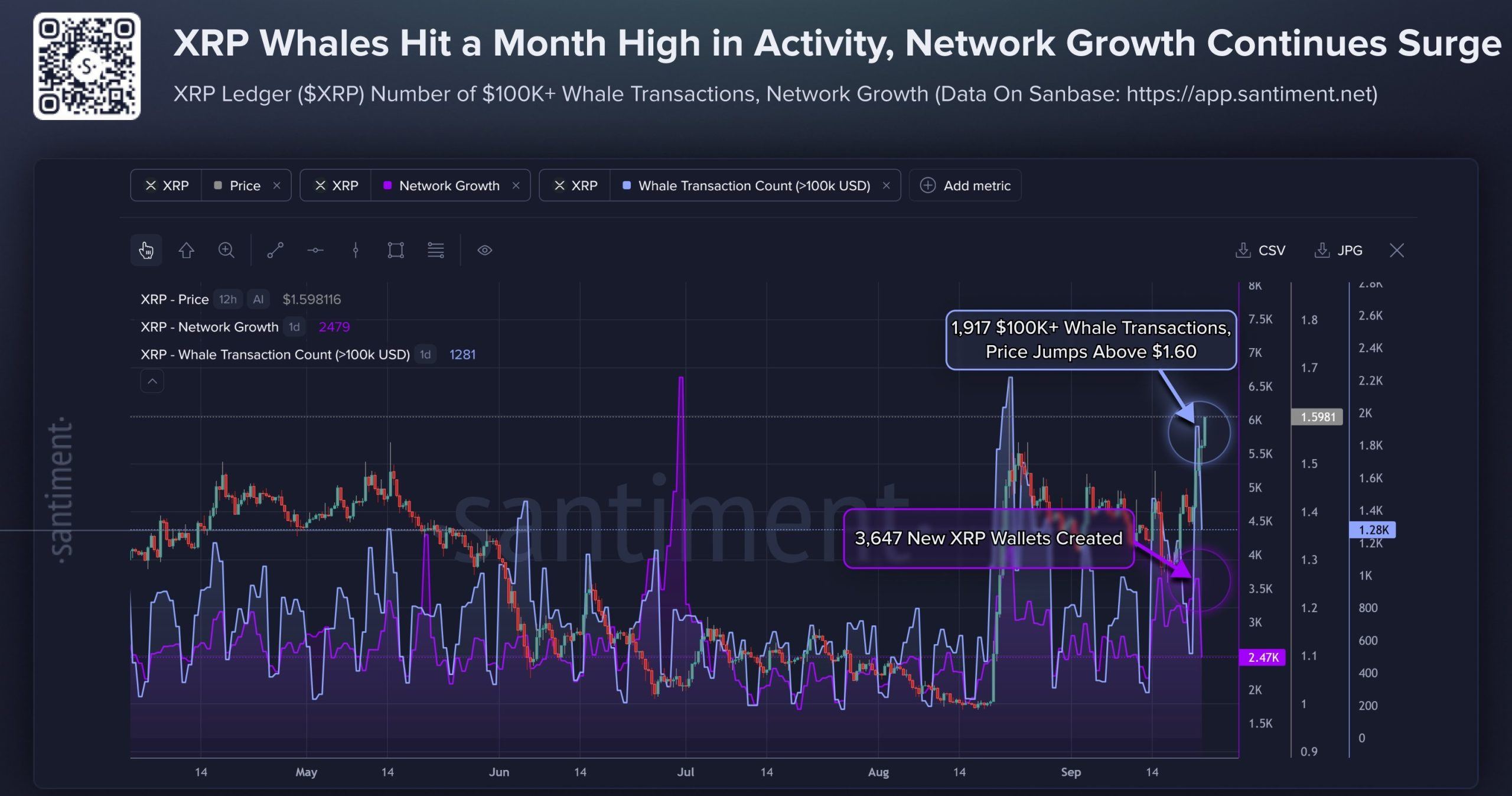Image resolution: width=1512 pixels, height=796 pixels.
Task: Click 1d interval badge for Whale Transaction Count
Action: click(x=425, y=355)
